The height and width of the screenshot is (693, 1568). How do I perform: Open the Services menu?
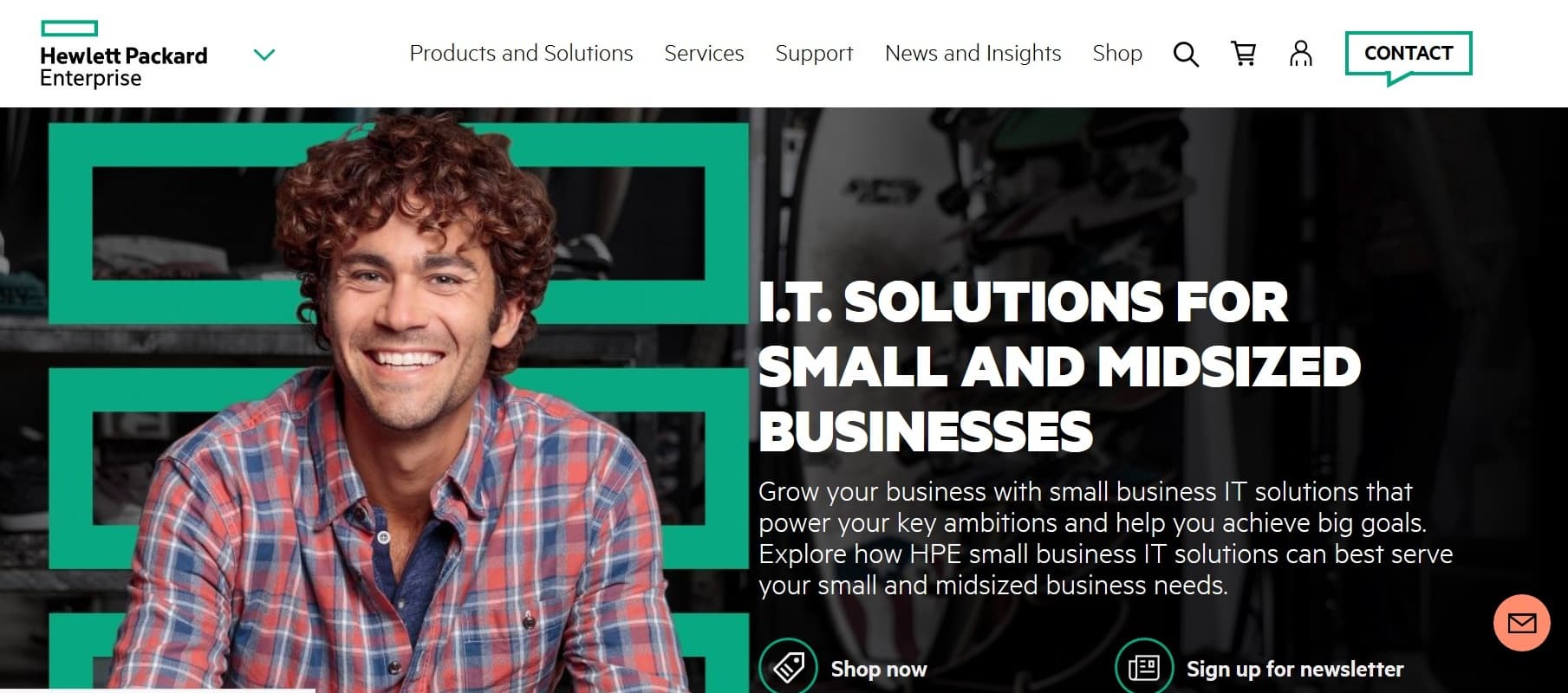pos(704,54)
